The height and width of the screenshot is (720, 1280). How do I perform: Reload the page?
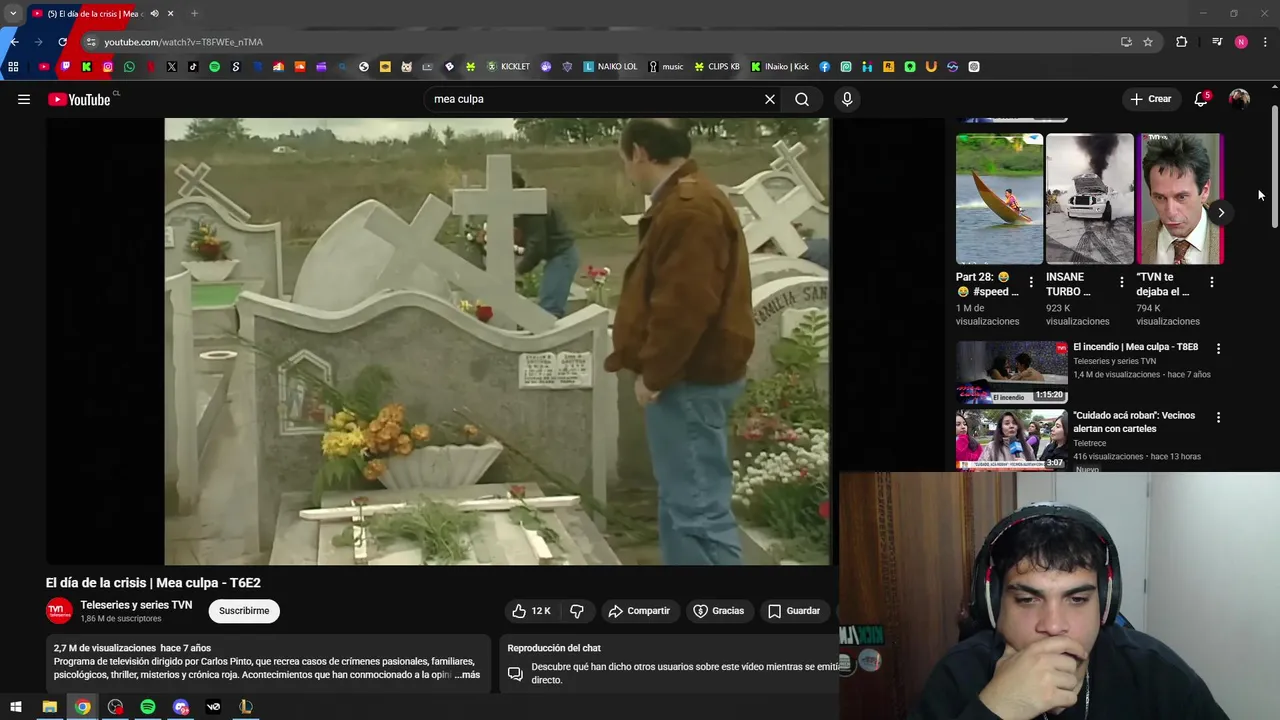62,42
